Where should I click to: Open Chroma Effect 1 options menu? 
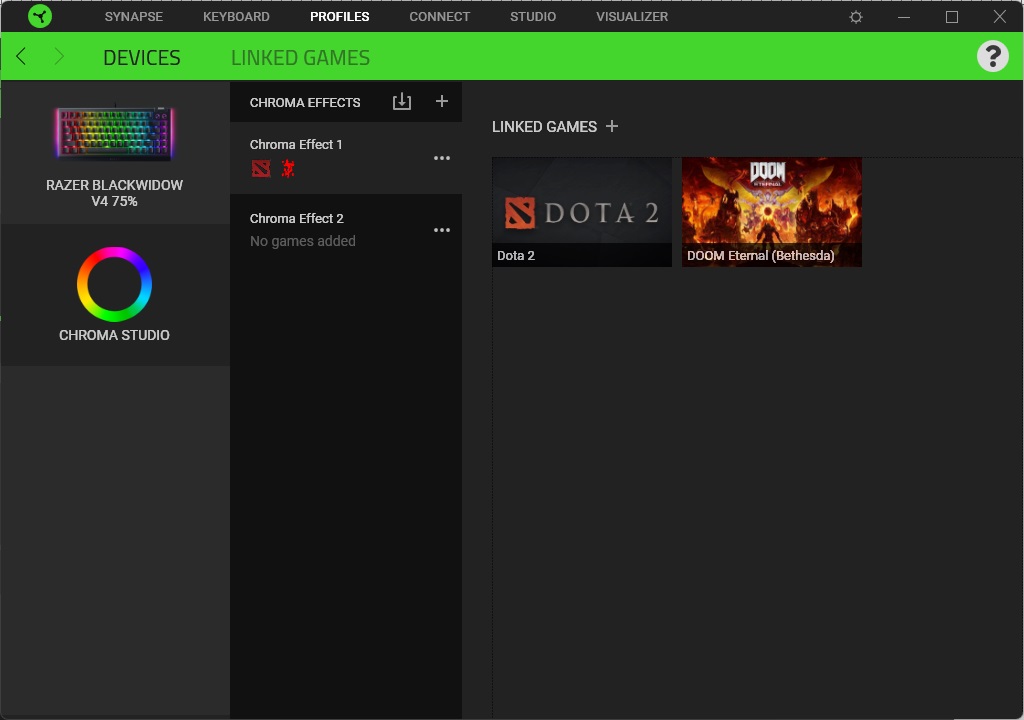(442, 158)
